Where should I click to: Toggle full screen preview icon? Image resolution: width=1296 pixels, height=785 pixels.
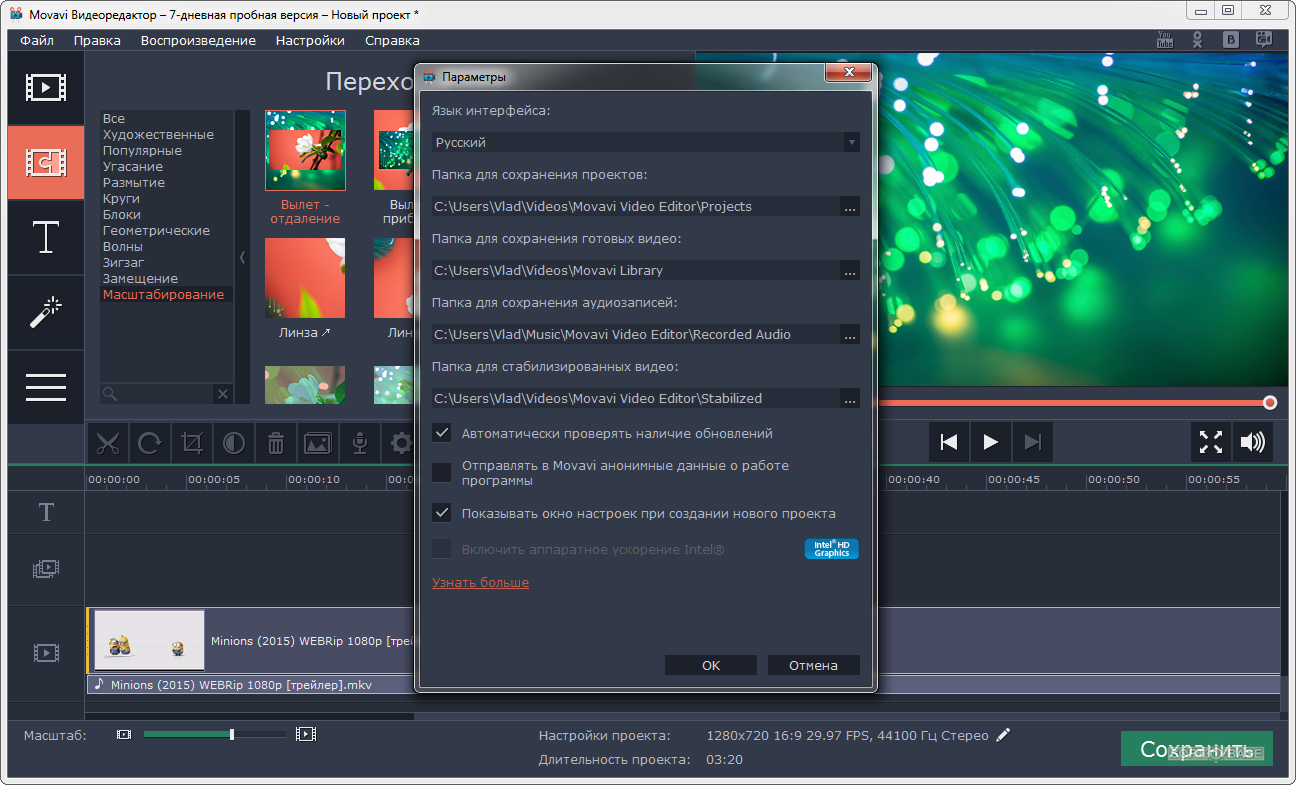point(1210,442)
